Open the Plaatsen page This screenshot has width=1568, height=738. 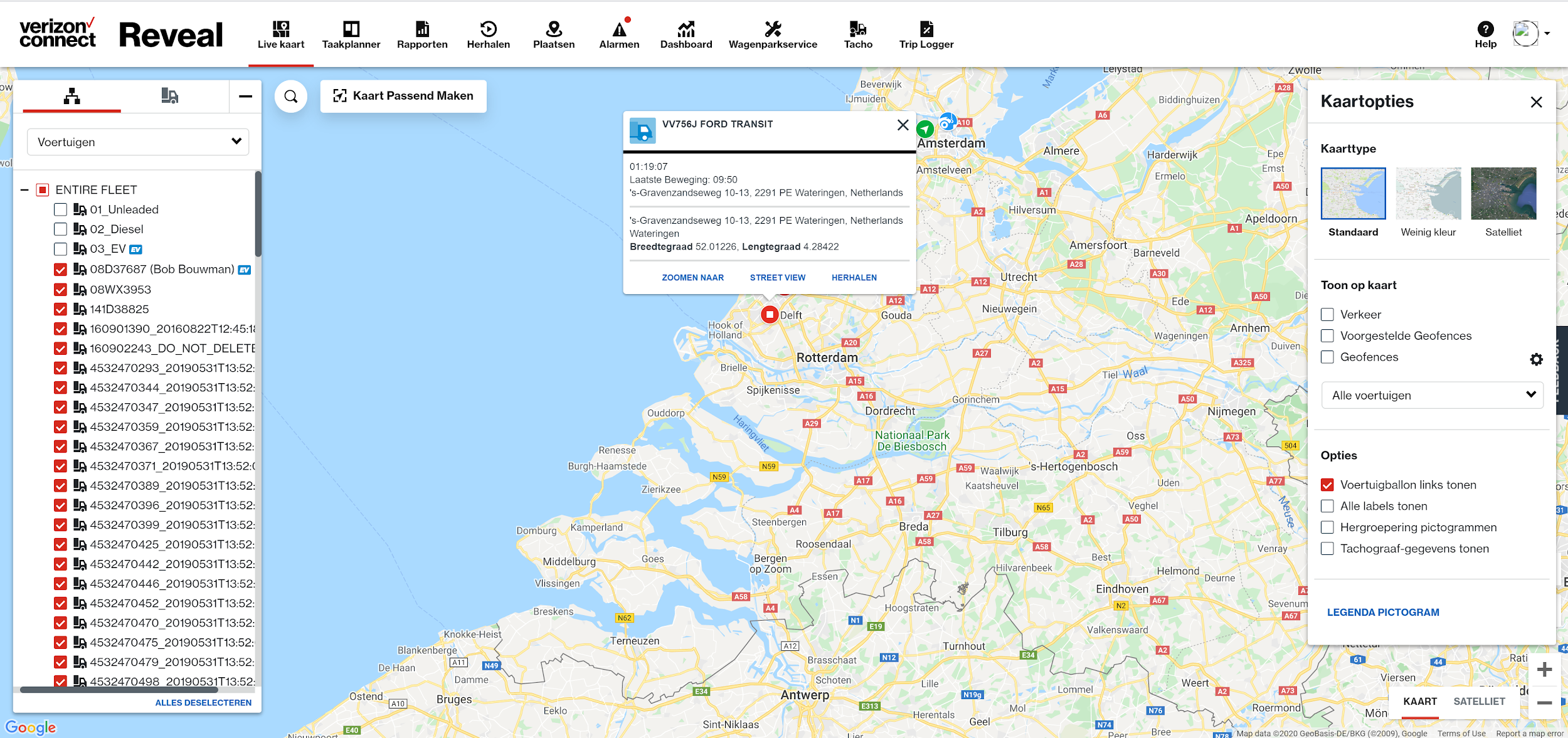click(554, 35)
